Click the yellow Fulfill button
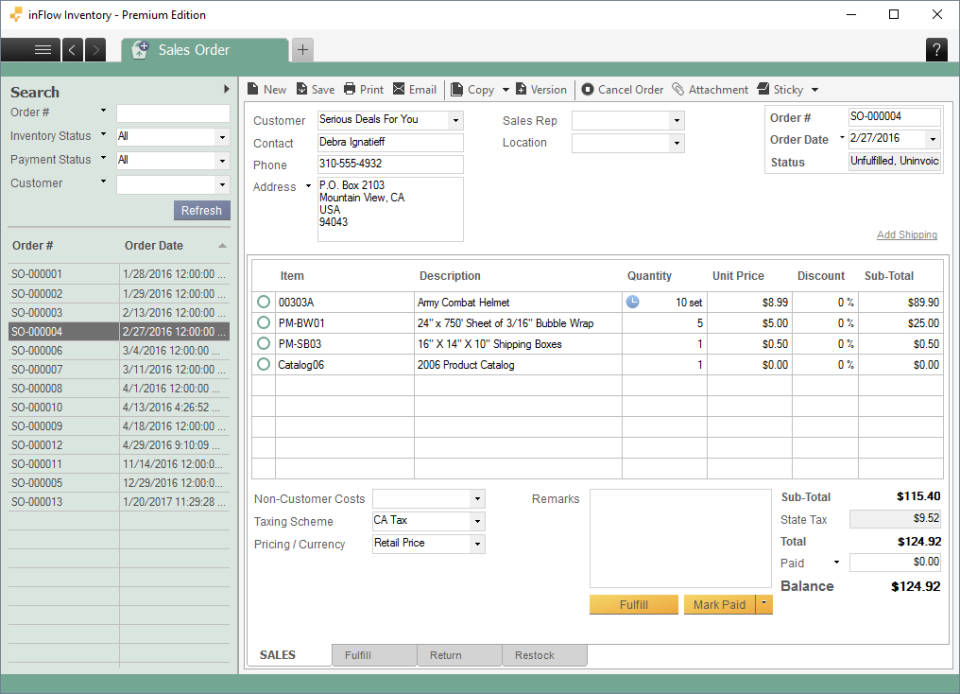The height and width of the screenshot is (694, 960). (x=633, y=604)
